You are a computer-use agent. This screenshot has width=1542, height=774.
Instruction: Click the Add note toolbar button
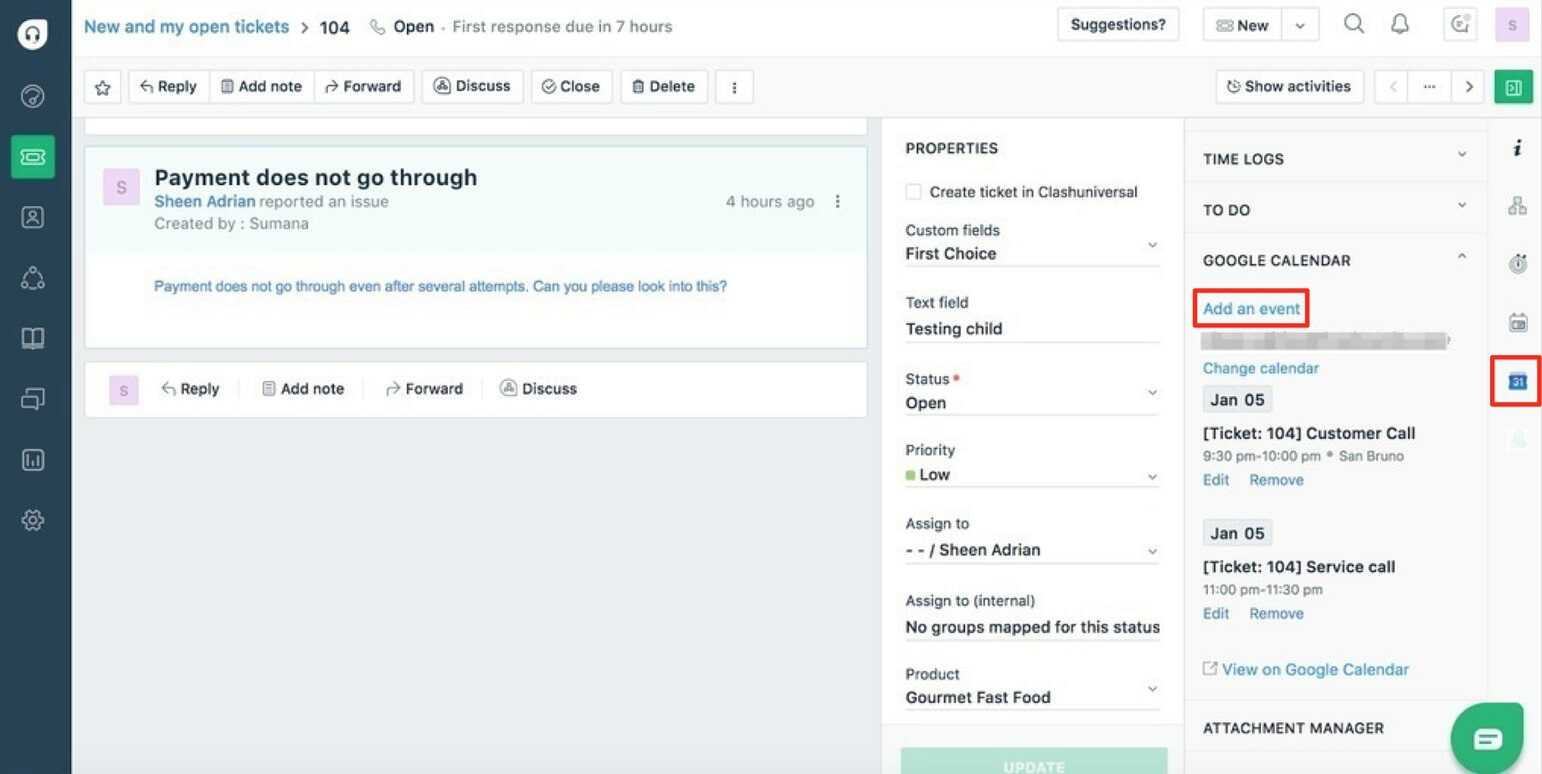click(261, 87)
